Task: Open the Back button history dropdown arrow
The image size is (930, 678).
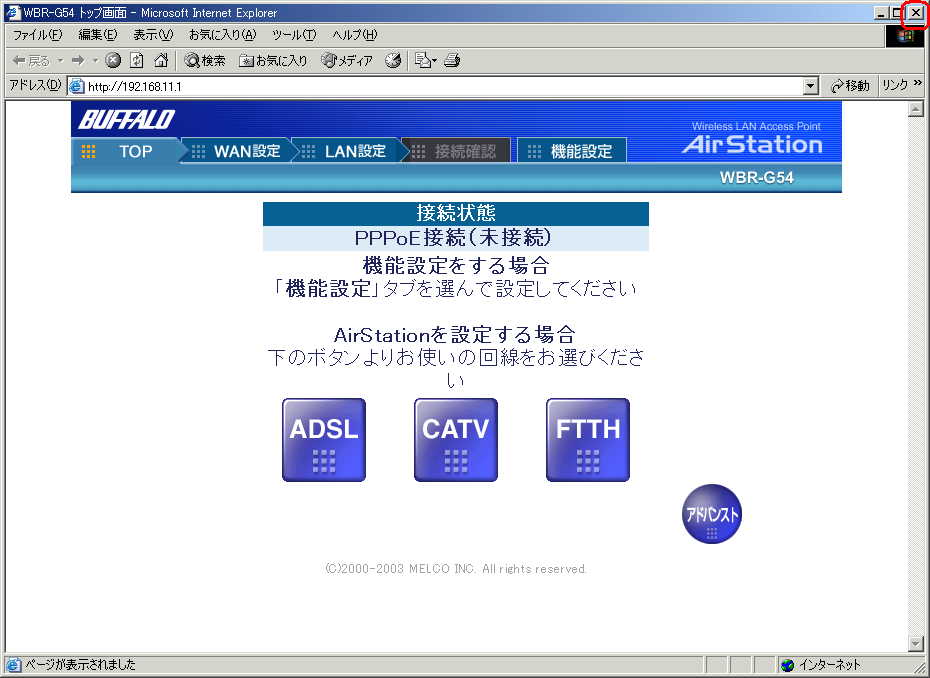Action: (x=60, y=61)
